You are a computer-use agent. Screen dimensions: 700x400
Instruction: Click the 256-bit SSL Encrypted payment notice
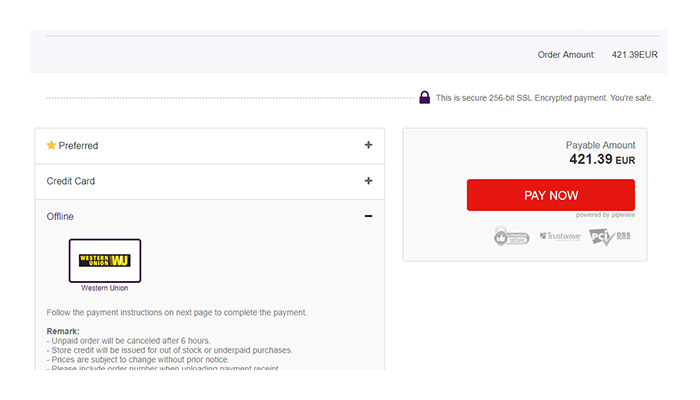tap(544, 98)
